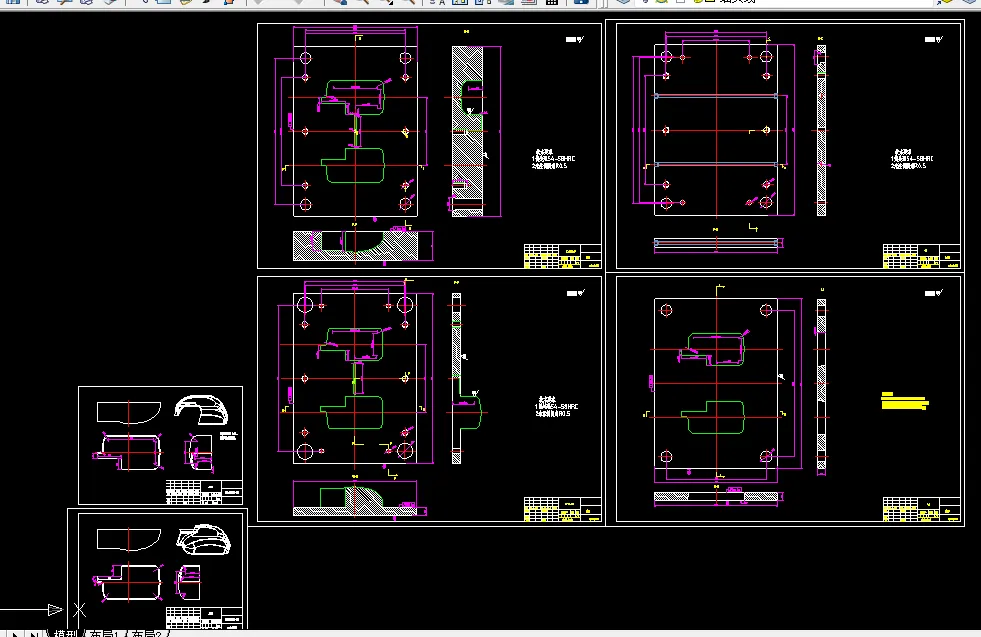Screen dimensions: 981x637
Task: Select the narrow side section view in top-right sheet
Action: [x=821, y=131]
